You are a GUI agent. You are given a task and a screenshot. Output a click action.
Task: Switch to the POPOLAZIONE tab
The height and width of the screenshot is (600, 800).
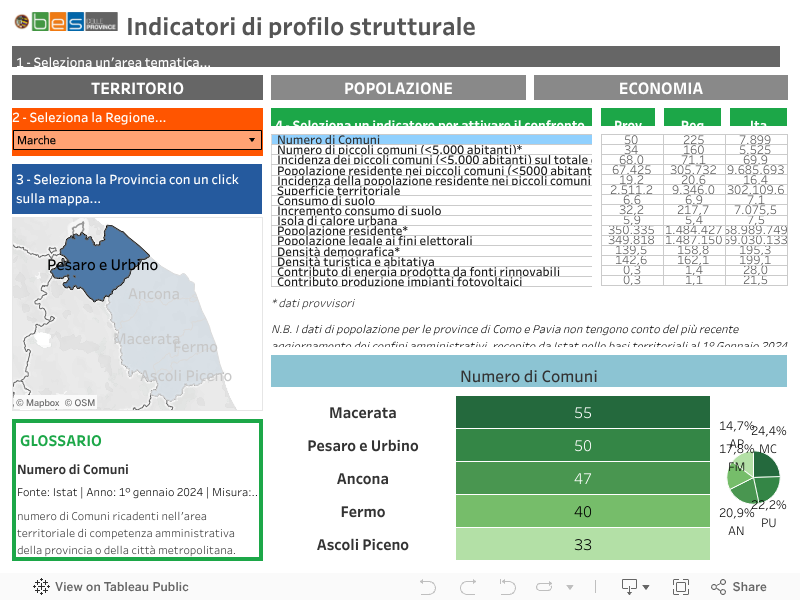398,88
